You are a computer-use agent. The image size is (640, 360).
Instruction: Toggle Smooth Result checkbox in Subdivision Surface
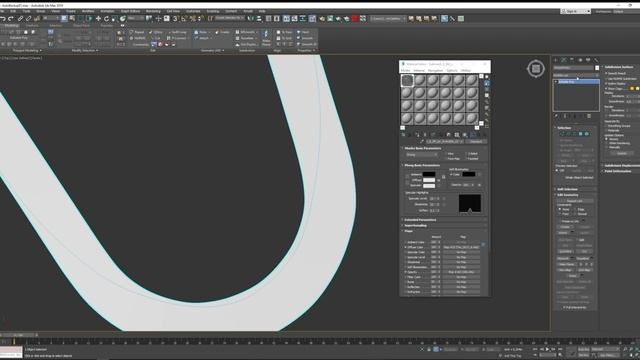coord(606,73)
